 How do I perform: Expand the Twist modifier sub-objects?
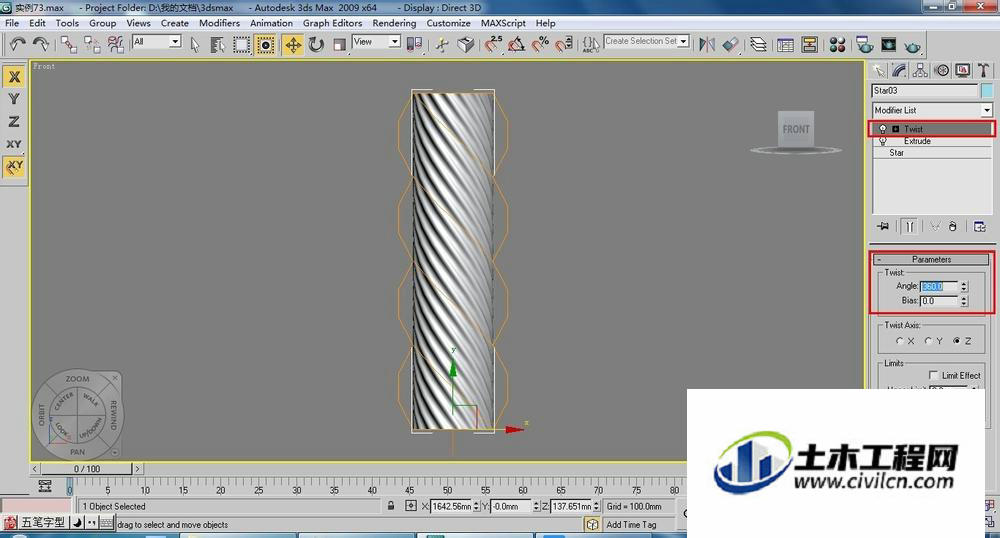pos(895,129)
